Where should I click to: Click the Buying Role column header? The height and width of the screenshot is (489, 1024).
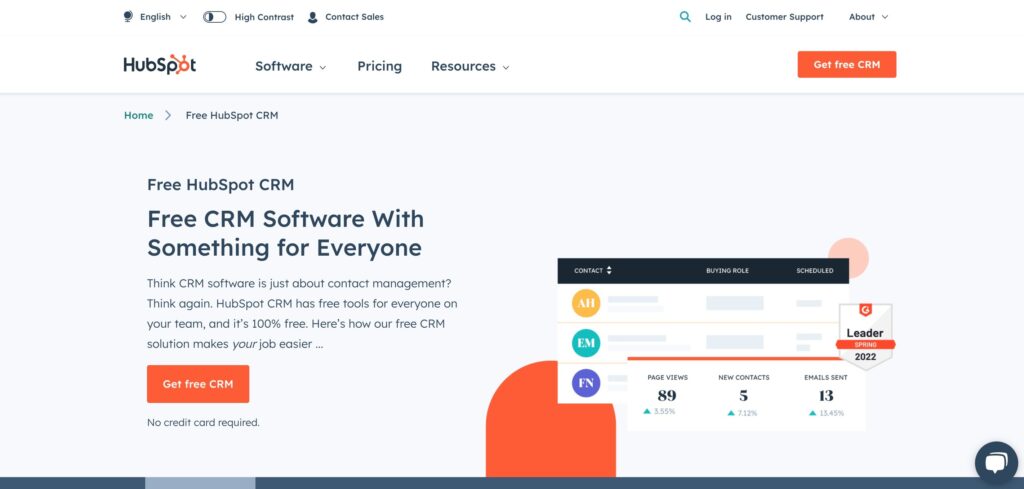click(727, 270)
